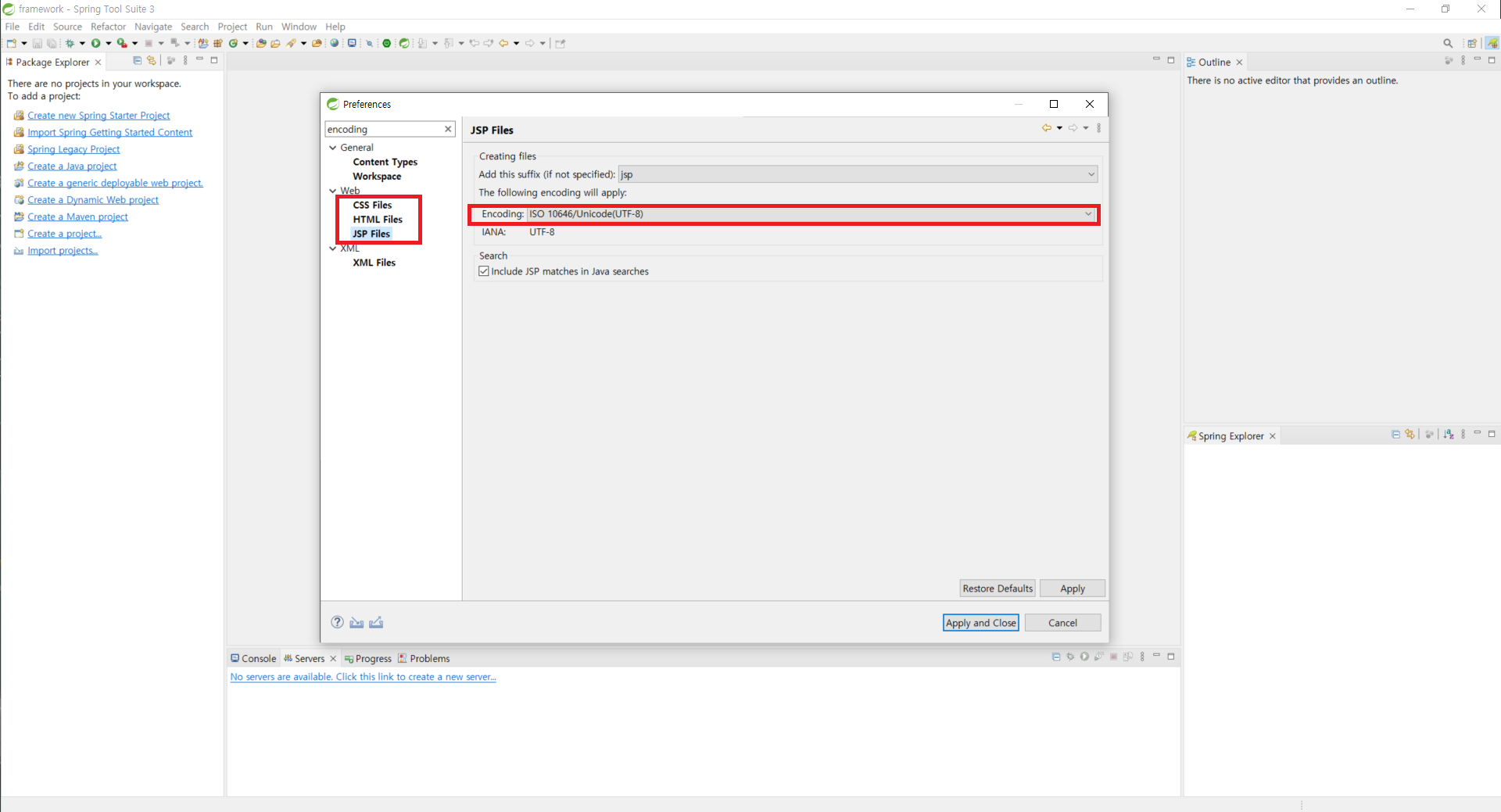Collapse the XML tree node
The image size is (1501, 812).
point(333,249)
